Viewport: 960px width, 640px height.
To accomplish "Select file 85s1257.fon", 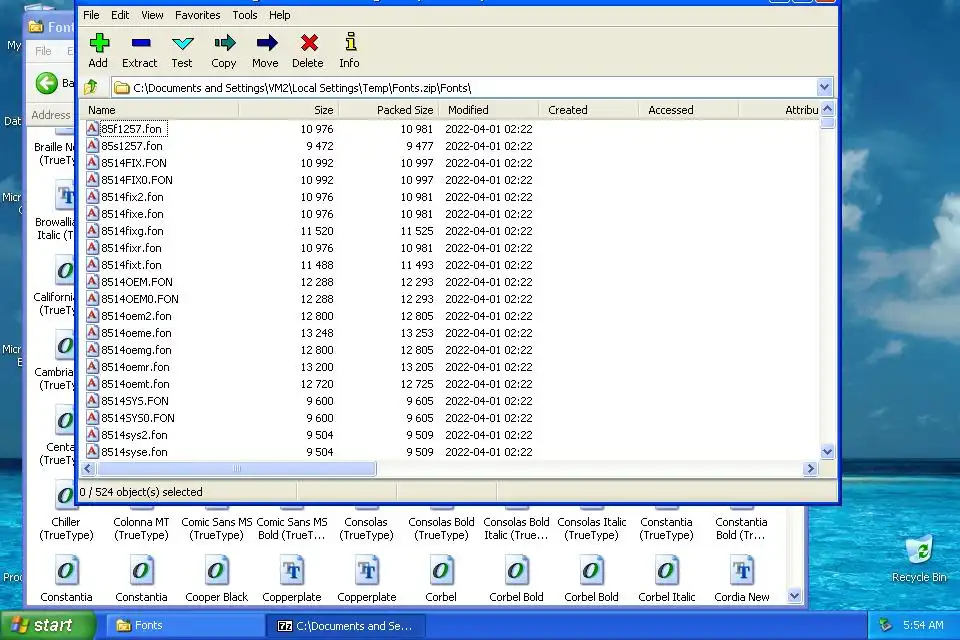I will pos(132,146).
